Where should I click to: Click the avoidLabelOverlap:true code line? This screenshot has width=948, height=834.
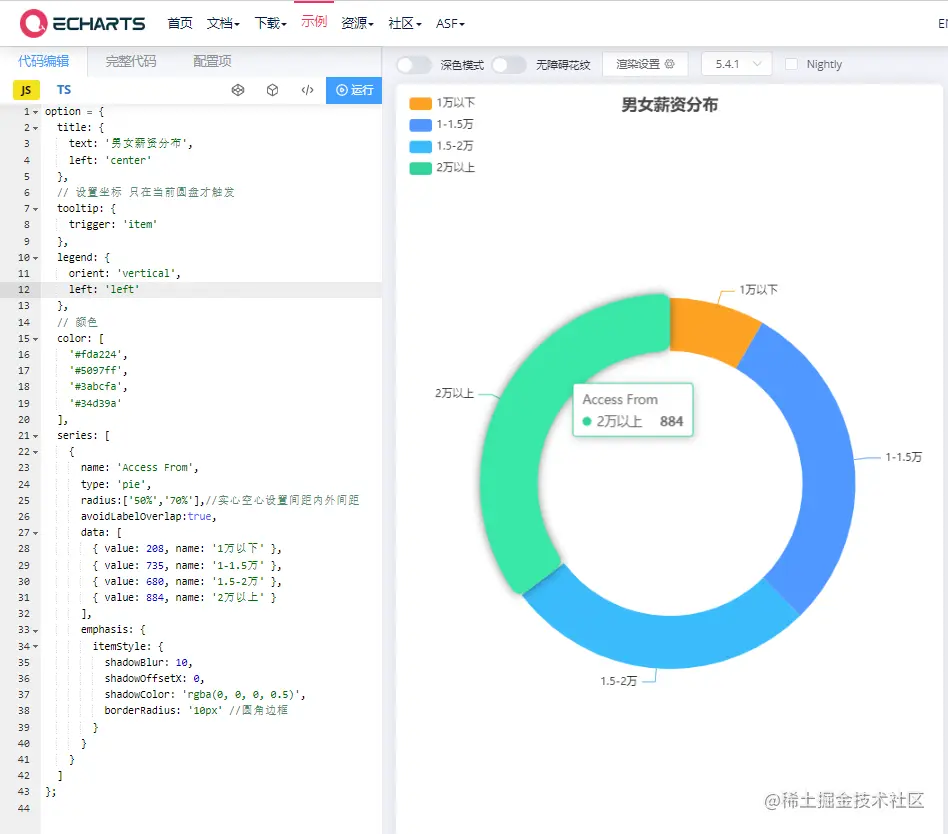click(x=149, y=516)
